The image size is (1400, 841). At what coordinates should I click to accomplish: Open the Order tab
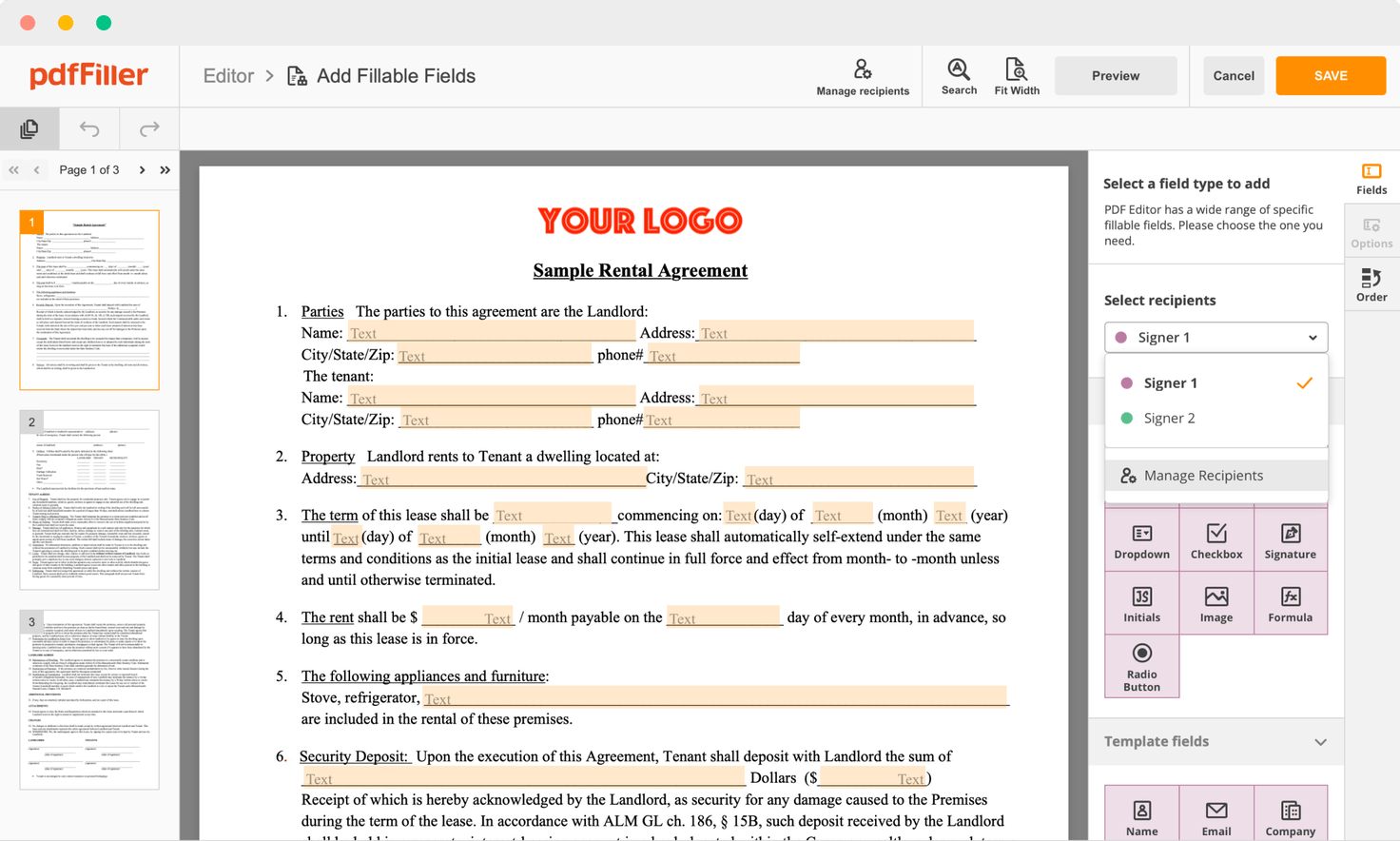click(1371, 284)
